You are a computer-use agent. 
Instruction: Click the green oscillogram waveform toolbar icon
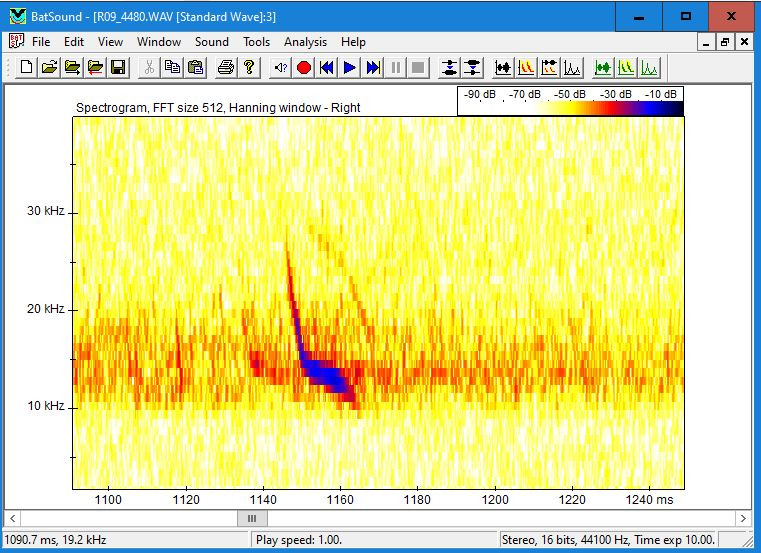[x=603, y=67]
